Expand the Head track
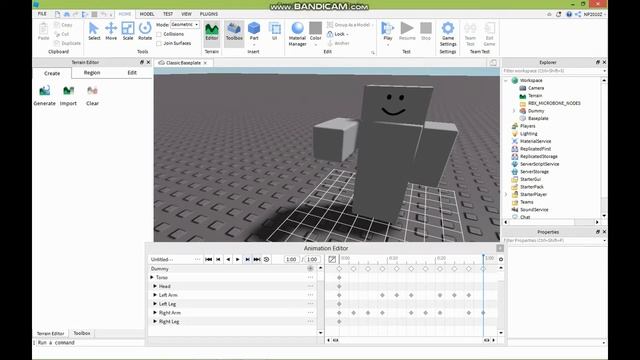Screen dimensions: 640x360 pyautogui.click(x=155, y=286)
